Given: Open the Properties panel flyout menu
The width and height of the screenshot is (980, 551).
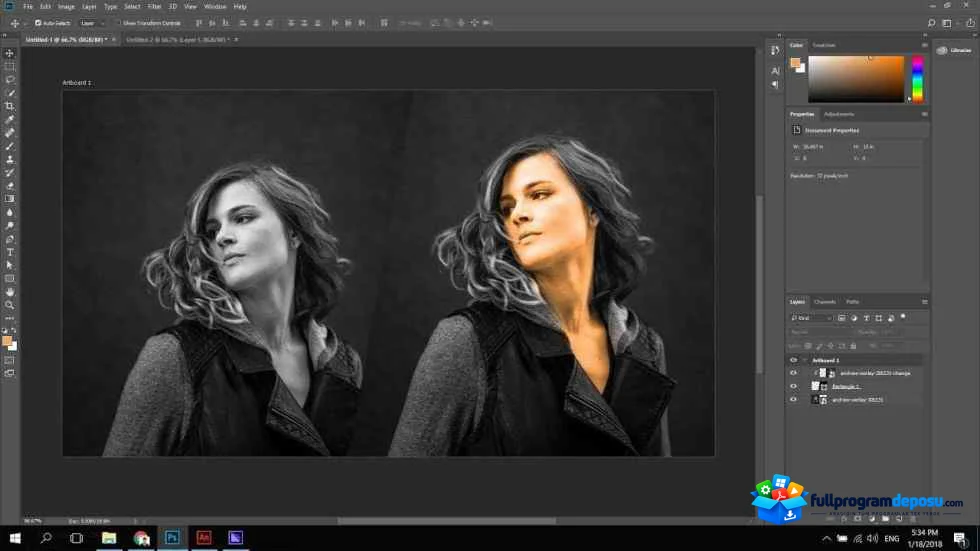Looking at the screenshot, I should tap(924, 114).
